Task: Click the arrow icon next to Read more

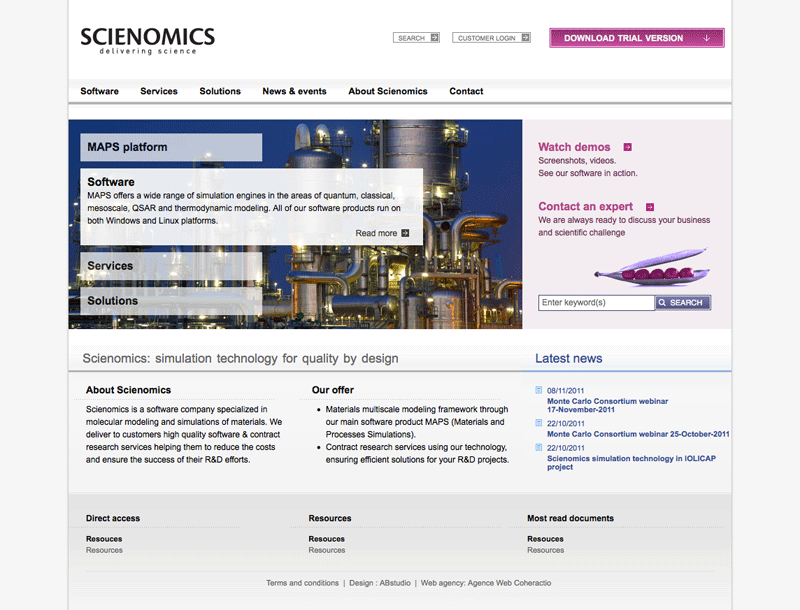Action: click(405, 233)
